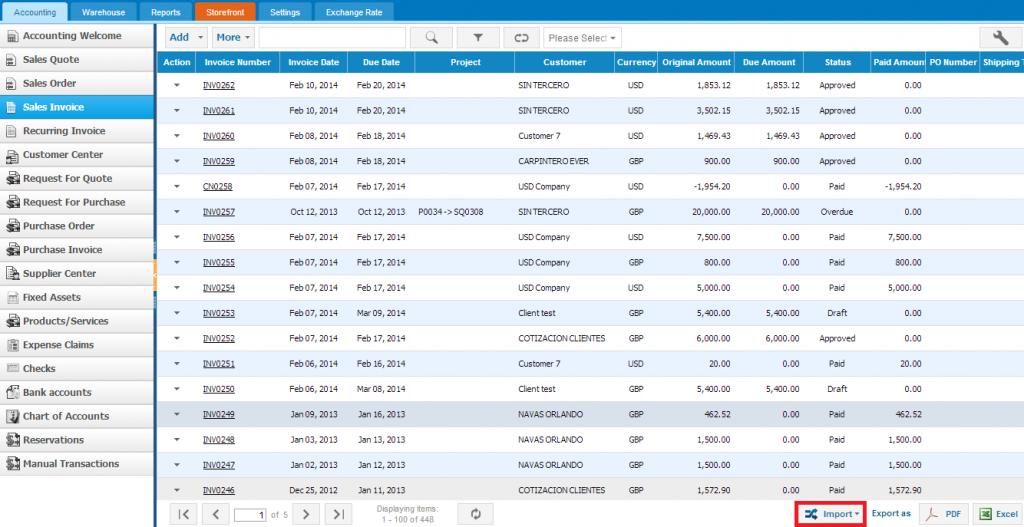Open Products/Services in sidebar
Viewport: 1024px width, 527px height.
click(77, 321)
